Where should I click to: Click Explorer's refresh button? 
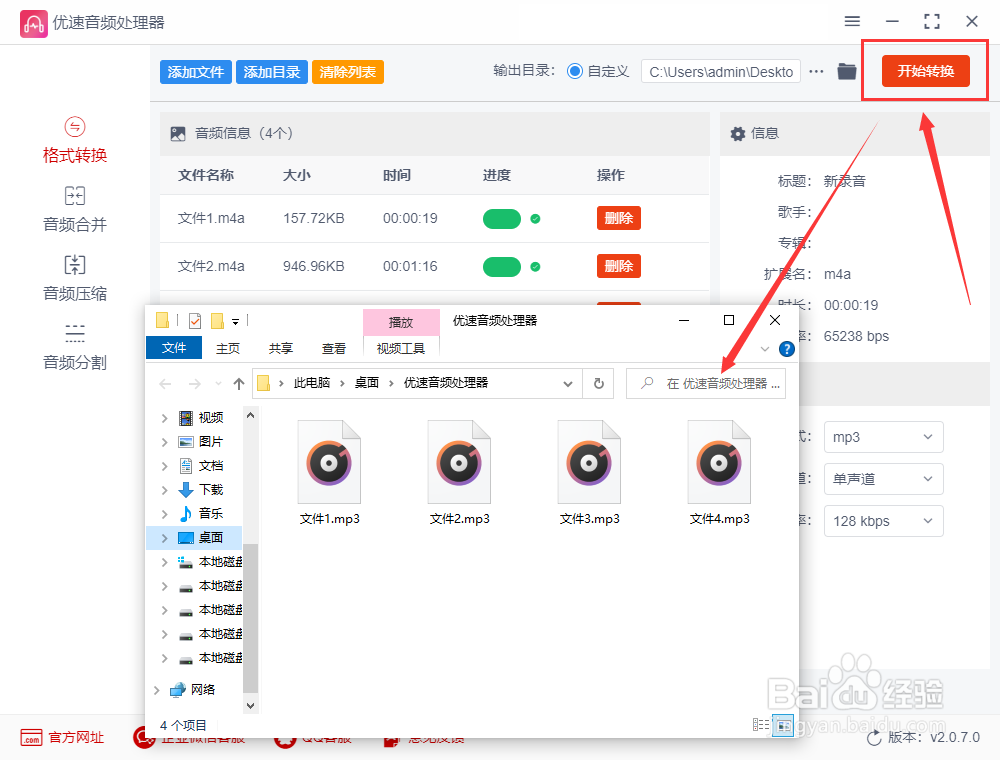point(598,383)
